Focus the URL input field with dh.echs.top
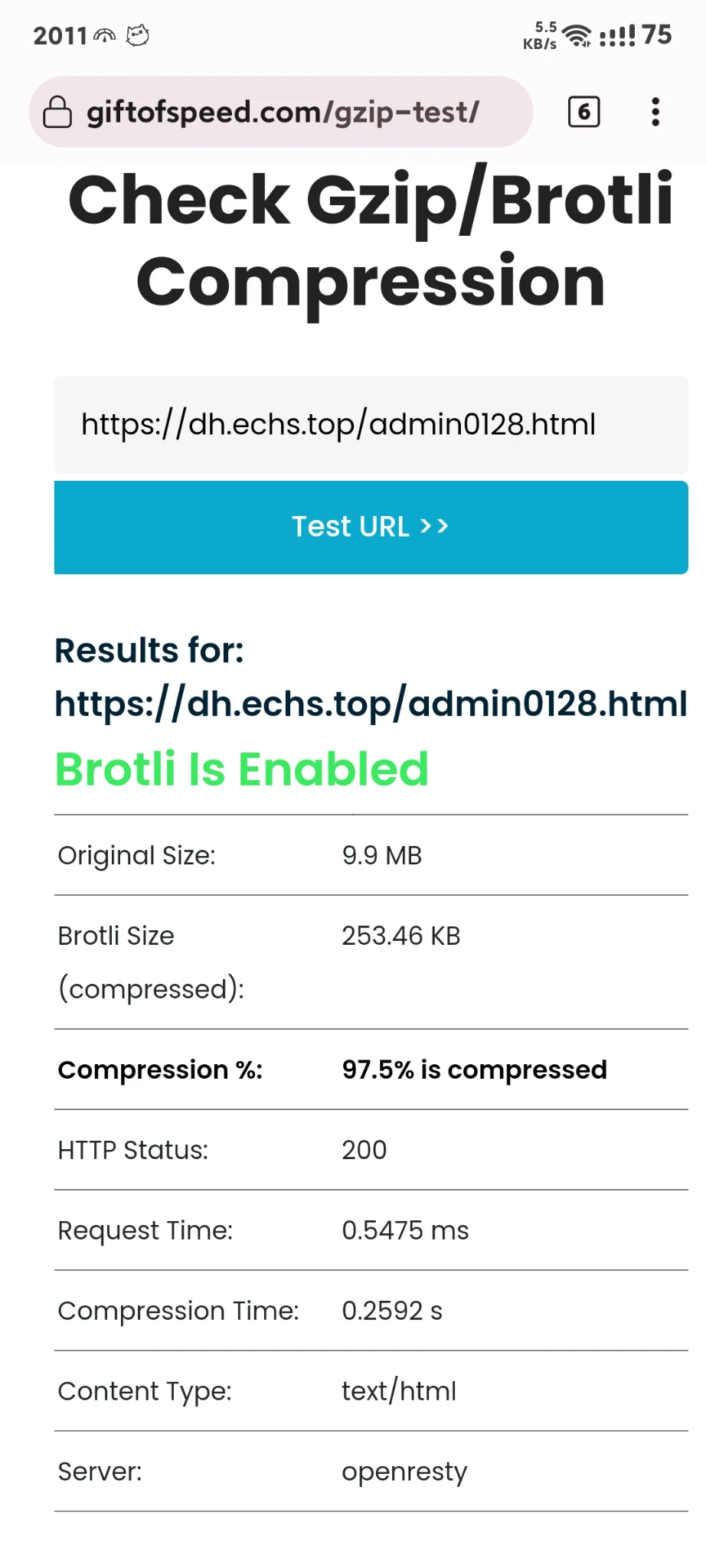 pos(371,424)
